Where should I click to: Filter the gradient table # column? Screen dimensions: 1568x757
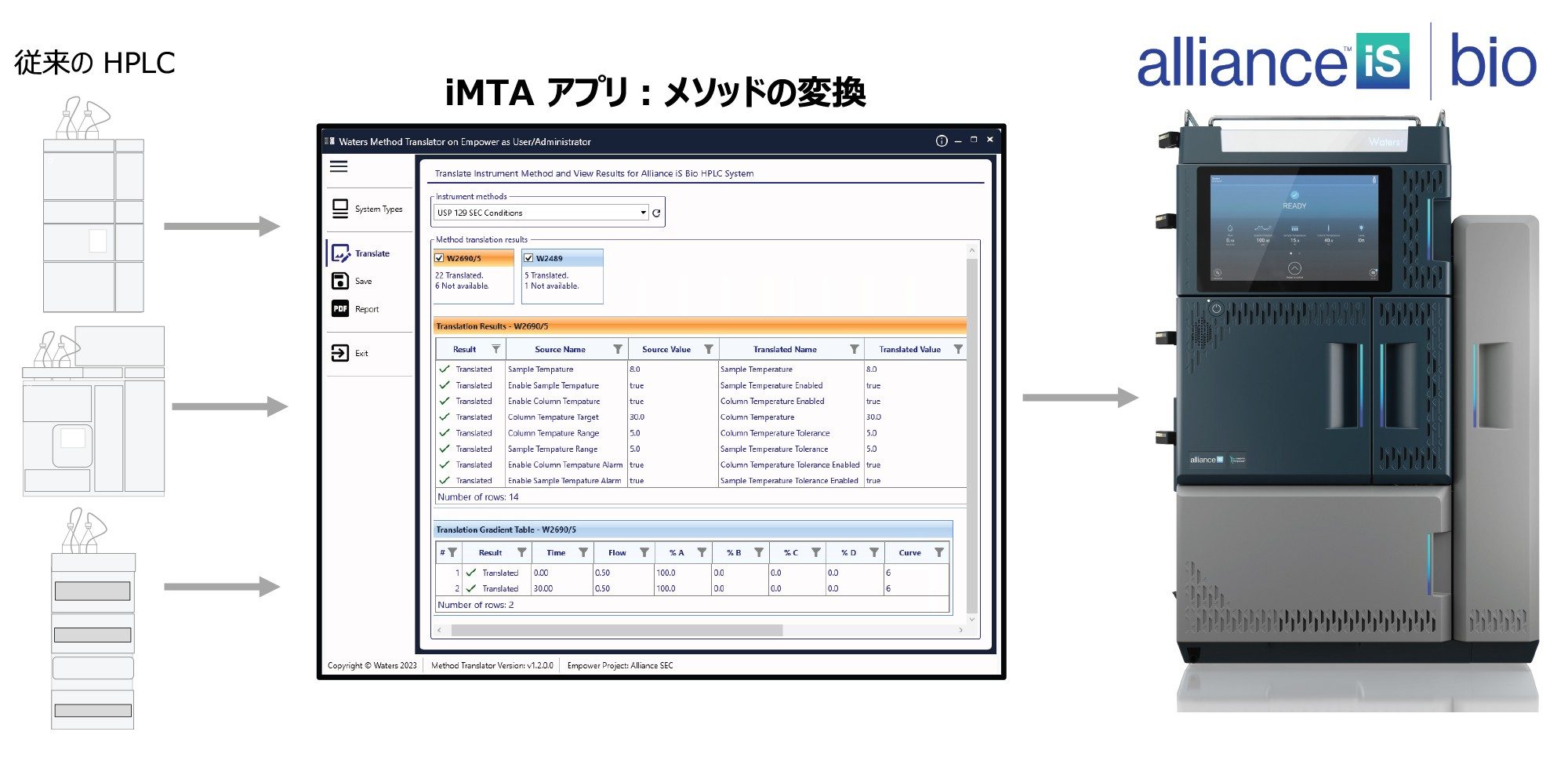pyautogui.click(x=452, y=552)
